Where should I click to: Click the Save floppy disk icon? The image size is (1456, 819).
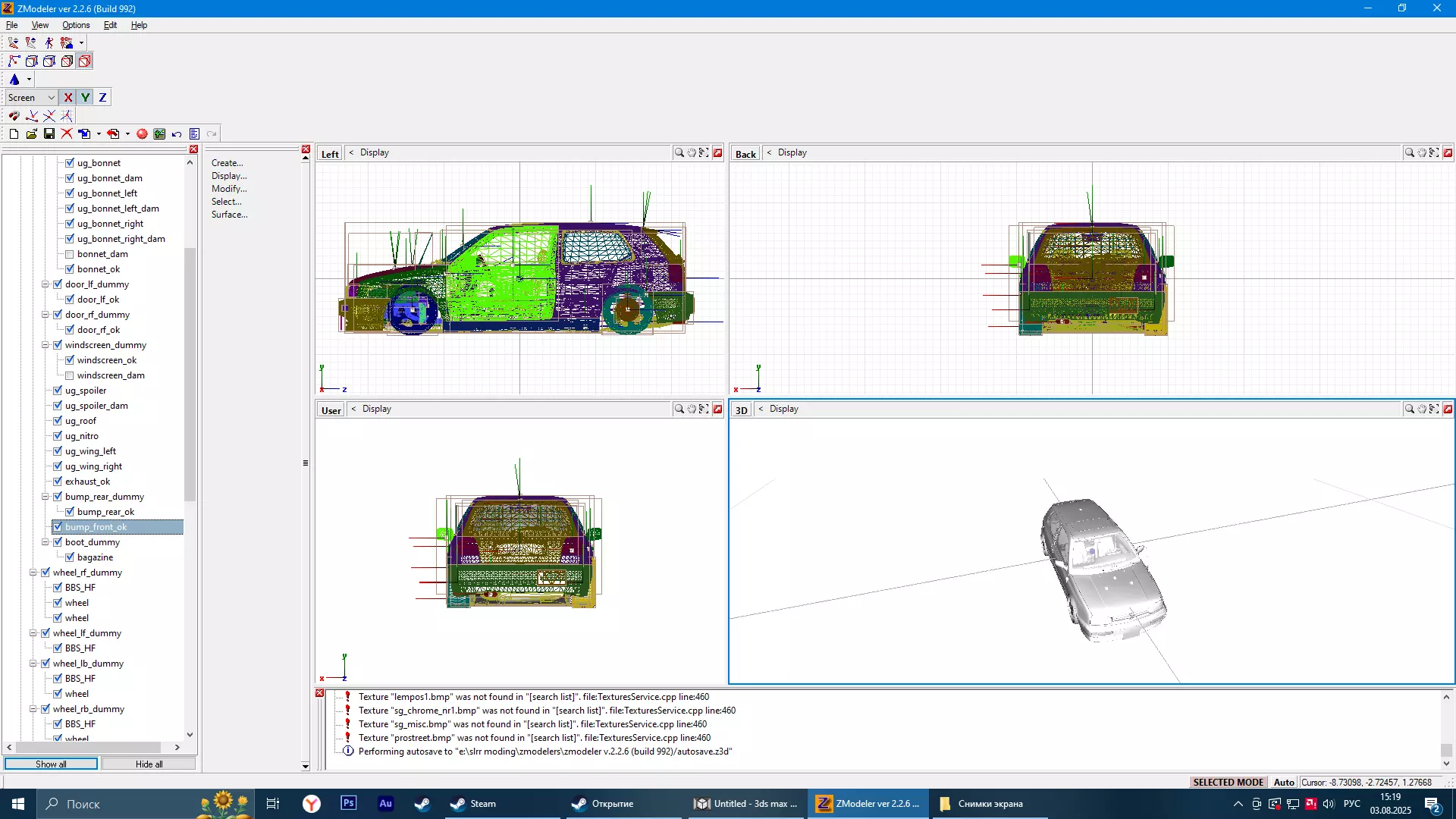click(49, 134)
